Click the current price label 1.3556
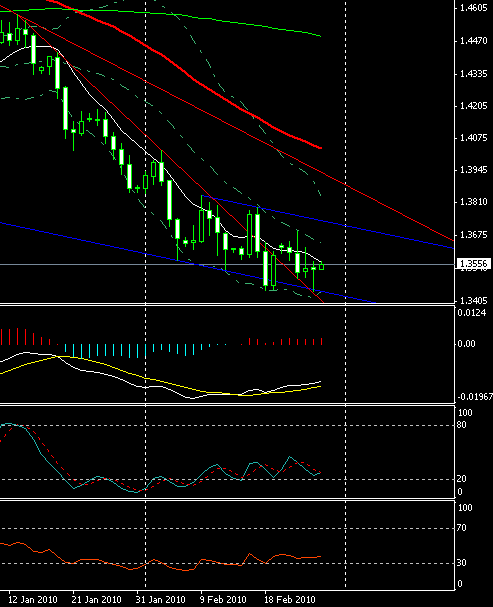Viewport: 493px width, 607px height. click(x=474, y=264)
